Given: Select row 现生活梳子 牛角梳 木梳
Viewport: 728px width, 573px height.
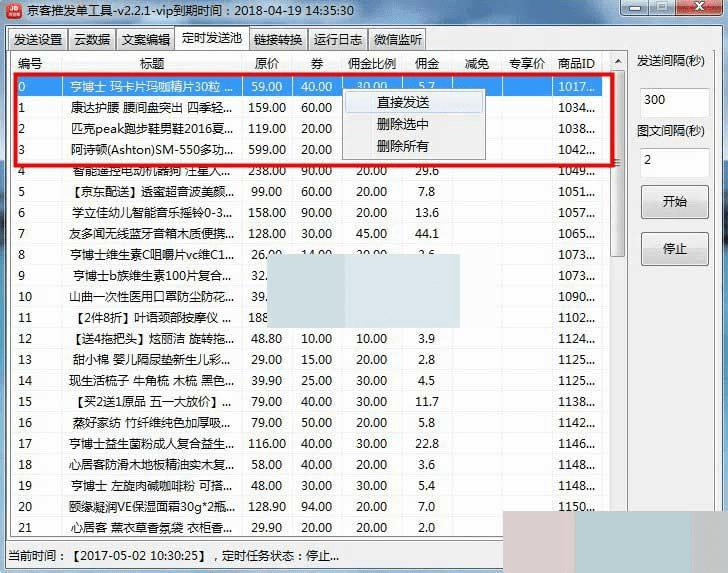Looking at the screenshot, I should tap(308, 380).
